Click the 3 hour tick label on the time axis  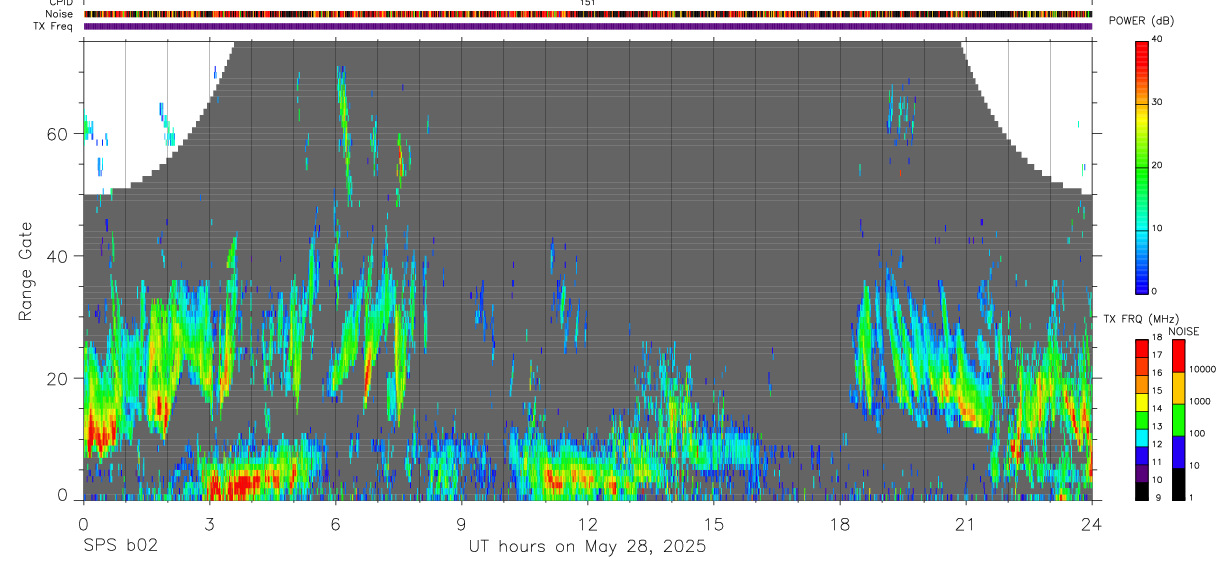[x=209, y=522]
